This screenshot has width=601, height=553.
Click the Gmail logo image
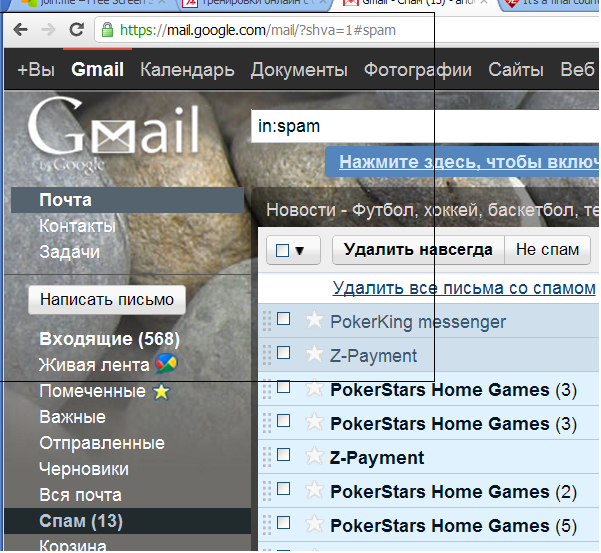(113, 134)
